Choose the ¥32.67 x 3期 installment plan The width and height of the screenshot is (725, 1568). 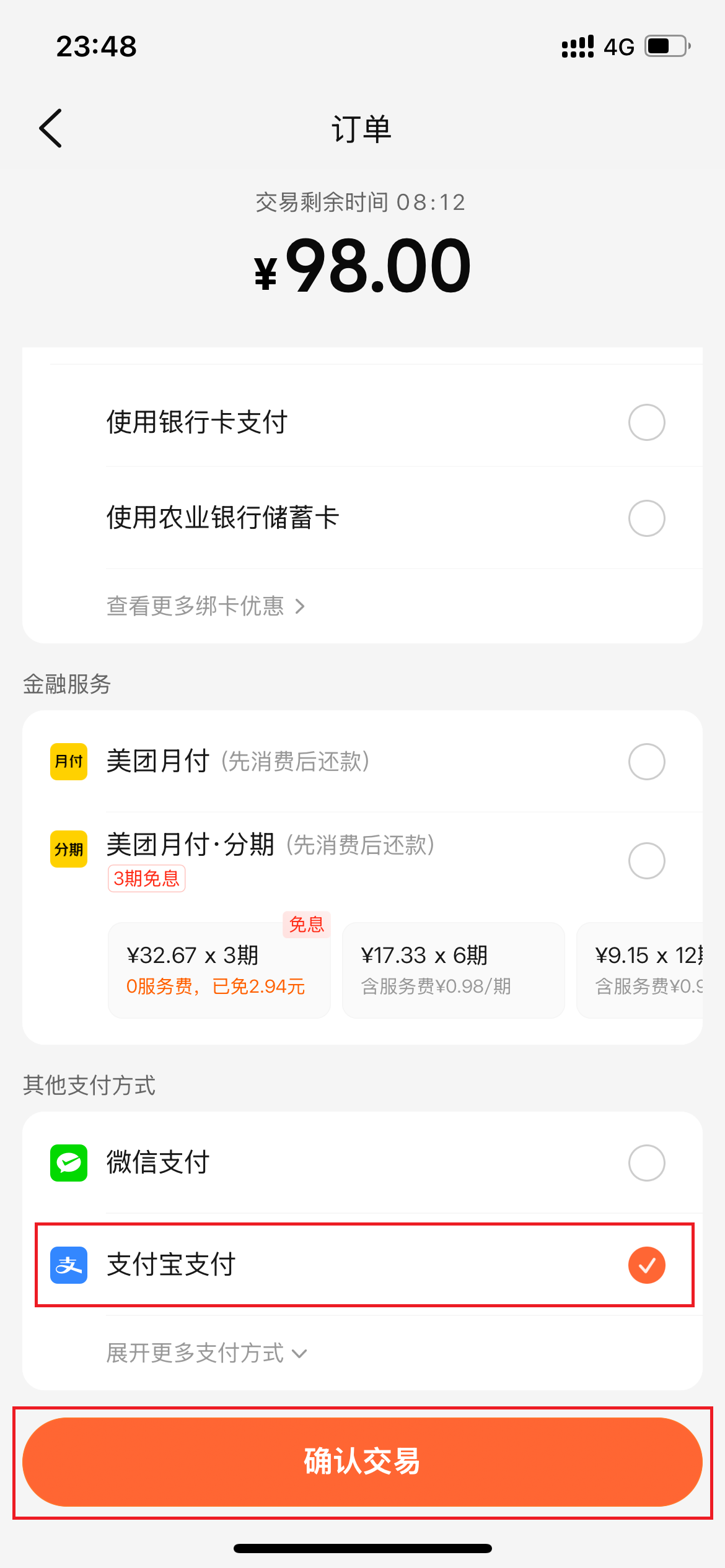(x=219, y=970)
